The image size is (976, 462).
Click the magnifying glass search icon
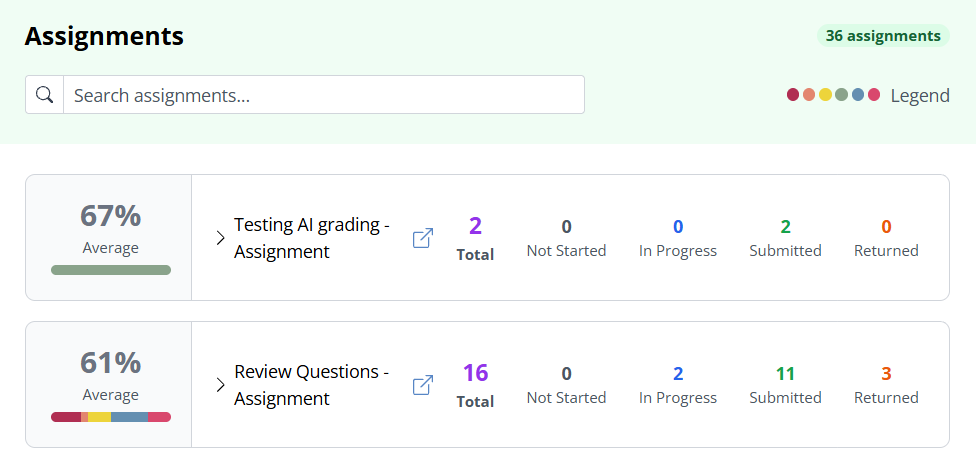[44, 95]
